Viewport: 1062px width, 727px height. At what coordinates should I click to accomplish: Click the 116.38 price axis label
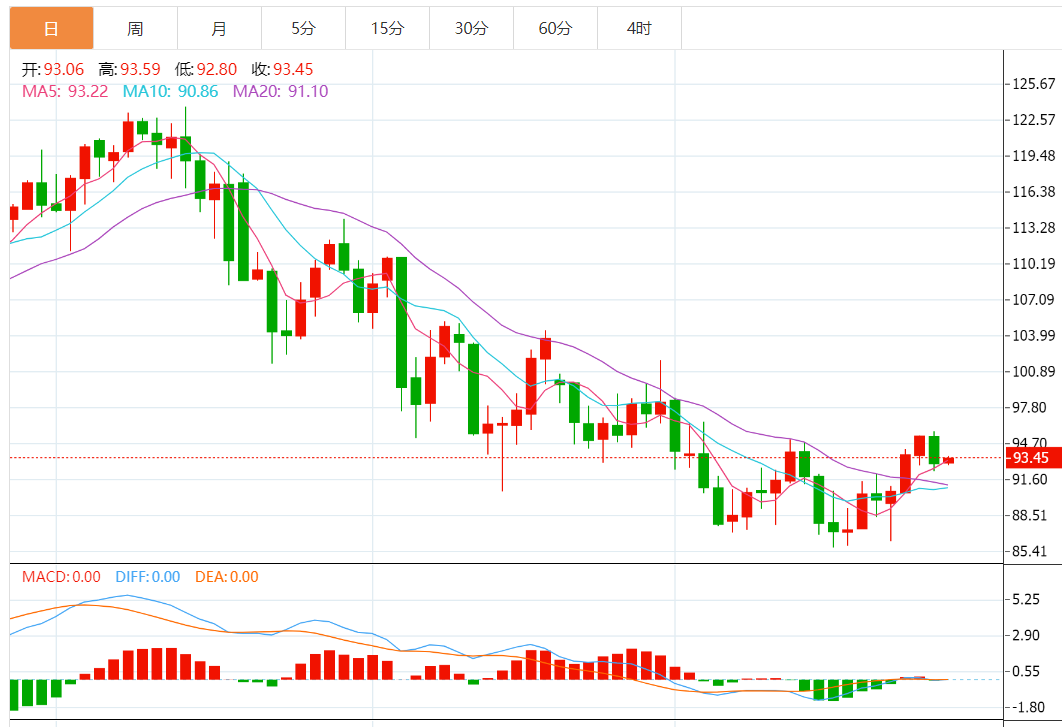(1034, 192)
